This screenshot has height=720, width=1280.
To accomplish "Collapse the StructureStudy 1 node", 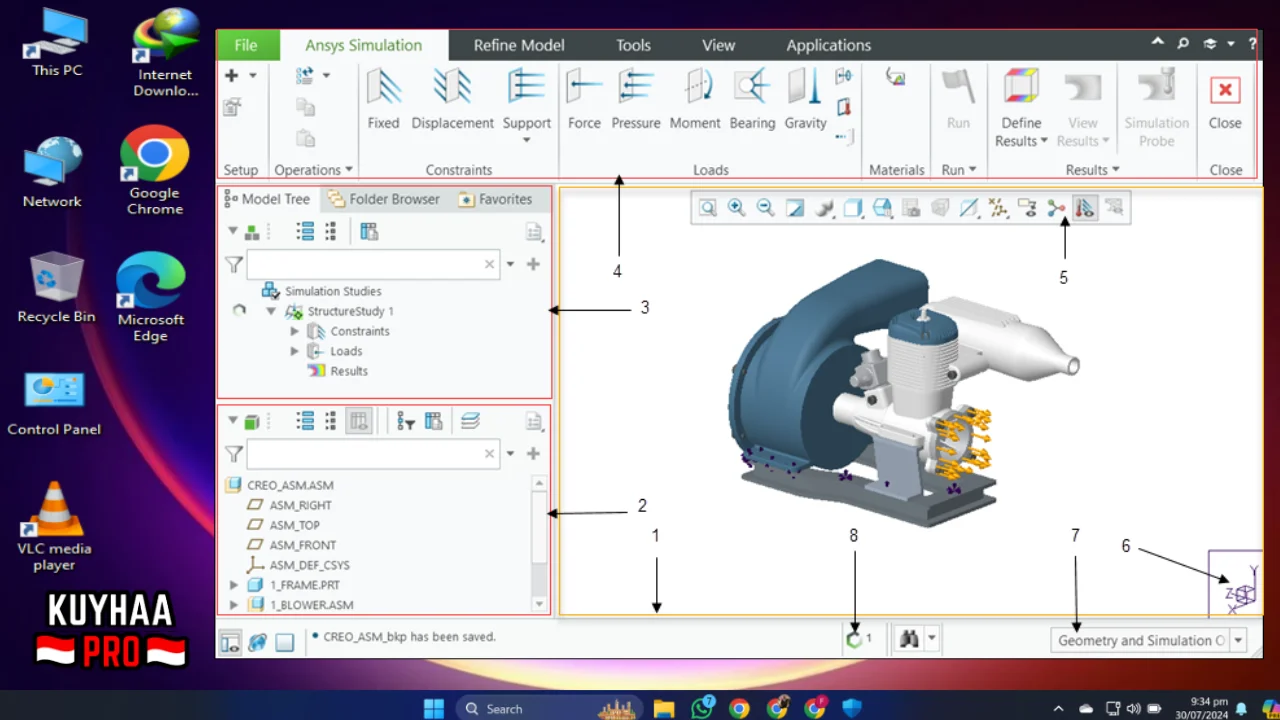I will coord(271,311).
